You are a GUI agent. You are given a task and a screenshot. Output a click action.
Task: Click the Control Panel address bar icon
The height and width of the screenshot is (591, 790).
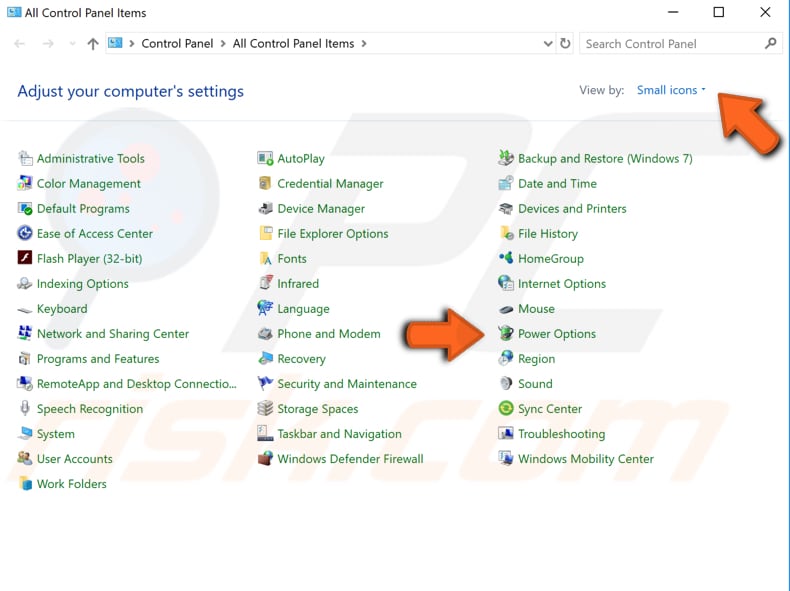click(x=115, y=43)
